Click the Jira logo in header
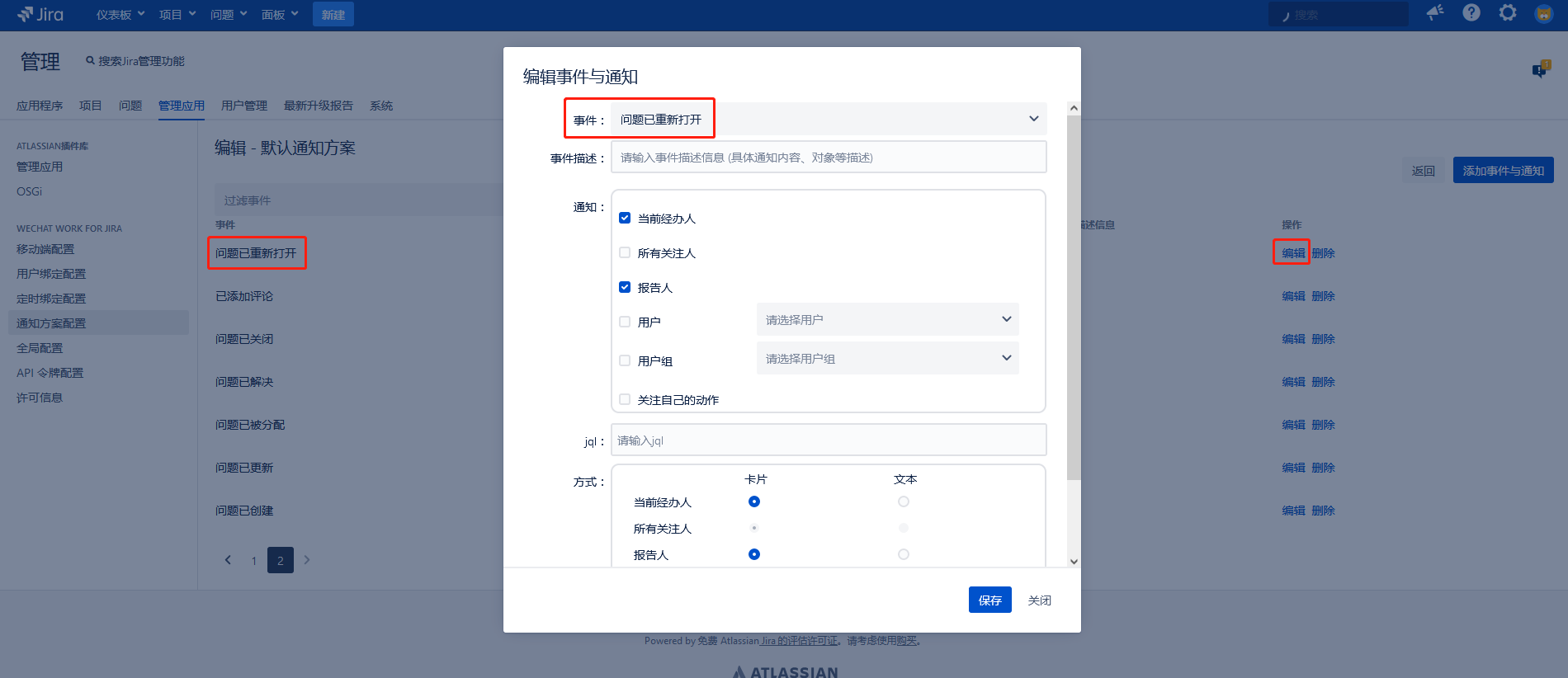The image size is (1568, 678). click(40, 14)
